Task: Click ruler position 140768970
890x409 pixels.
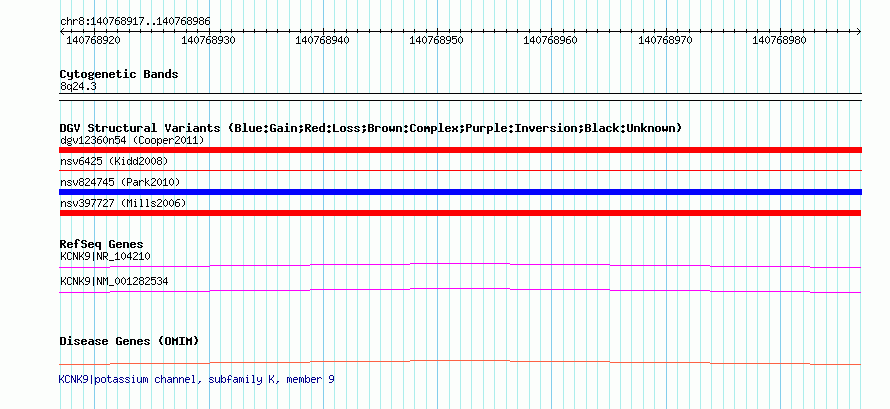Action: coord(665,40)
